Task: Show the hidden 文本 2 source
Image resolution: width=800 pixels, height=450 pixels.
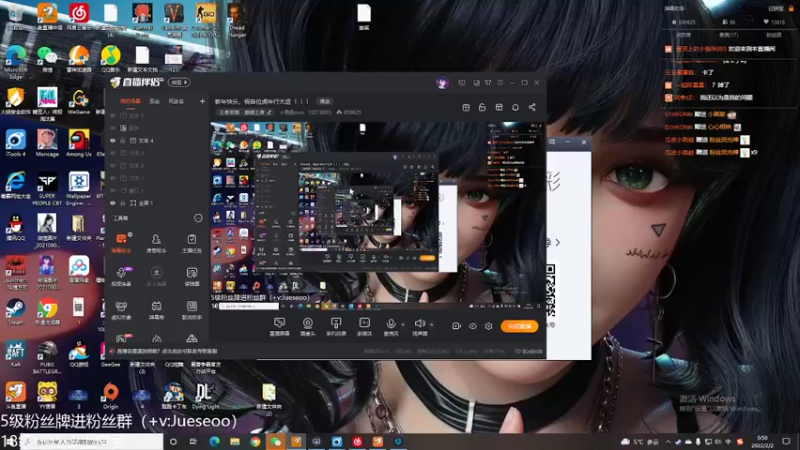Action: click(x=113, y=166)
